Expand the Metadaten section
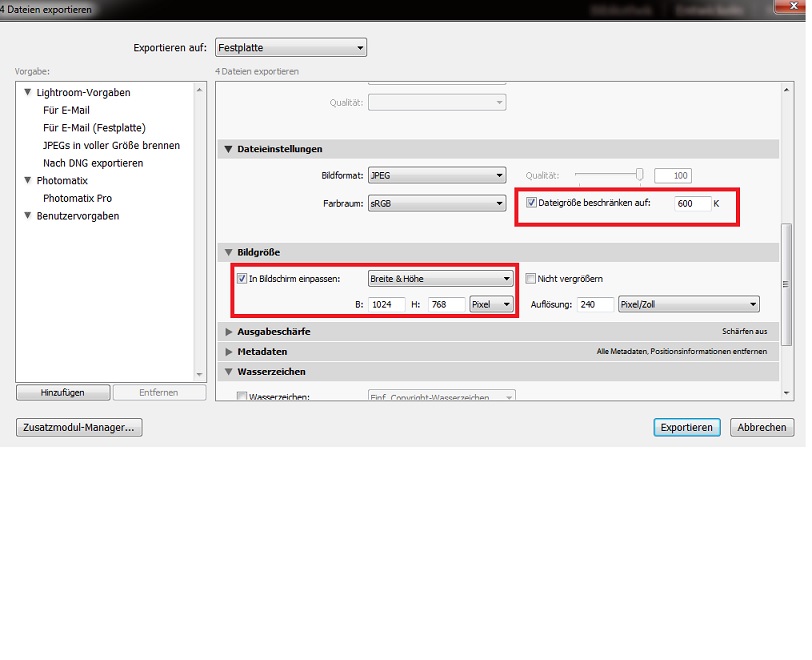Image resolution: width=812 pixels, height=660 pixels. pyautogui.click(x=228, y=352)
